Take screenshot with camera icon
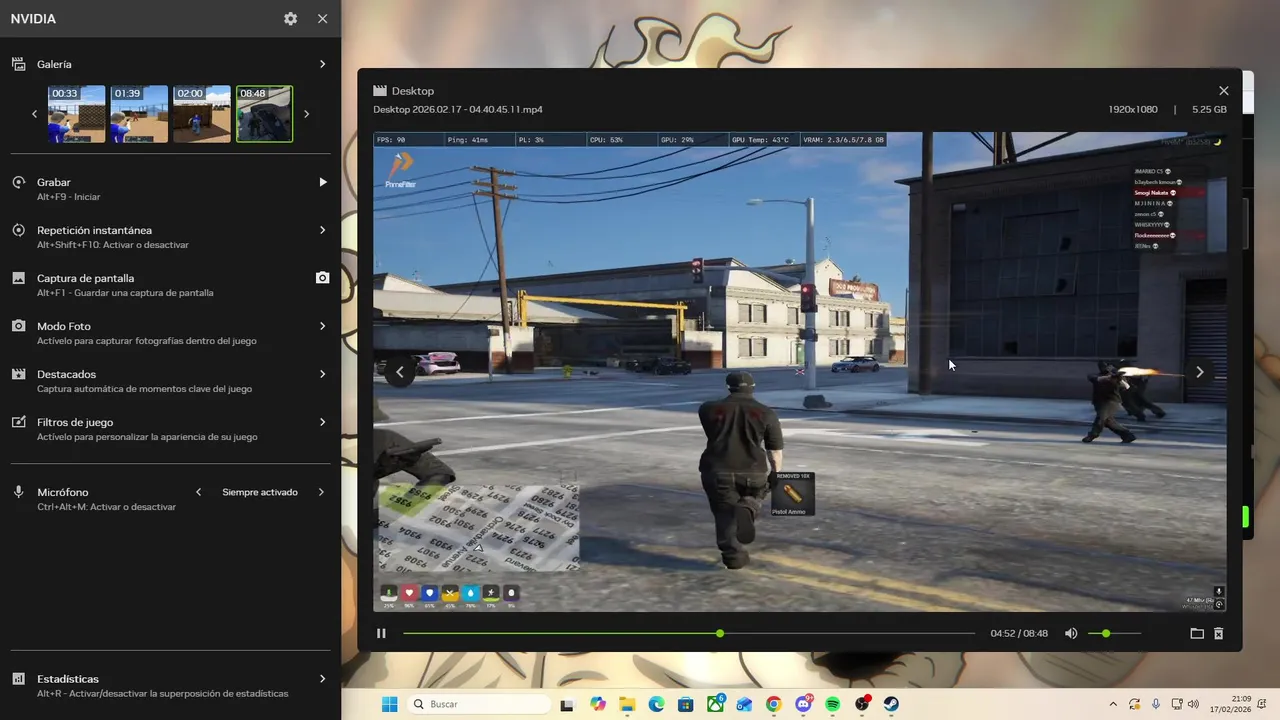The height and width of the screenshot is (720, 1280). click(322, 278)
